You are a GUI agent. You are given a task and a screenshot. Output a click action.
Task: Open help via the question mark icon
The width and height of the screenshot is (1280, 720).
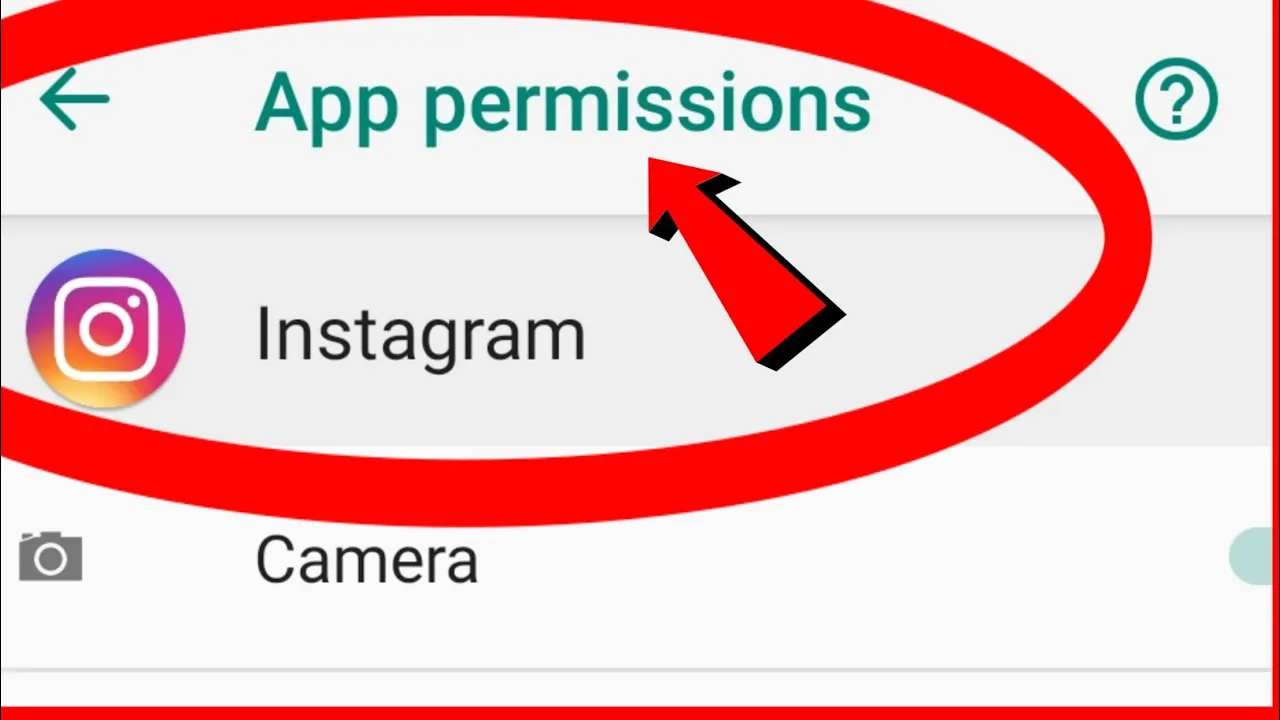(x=1177, y=99)
